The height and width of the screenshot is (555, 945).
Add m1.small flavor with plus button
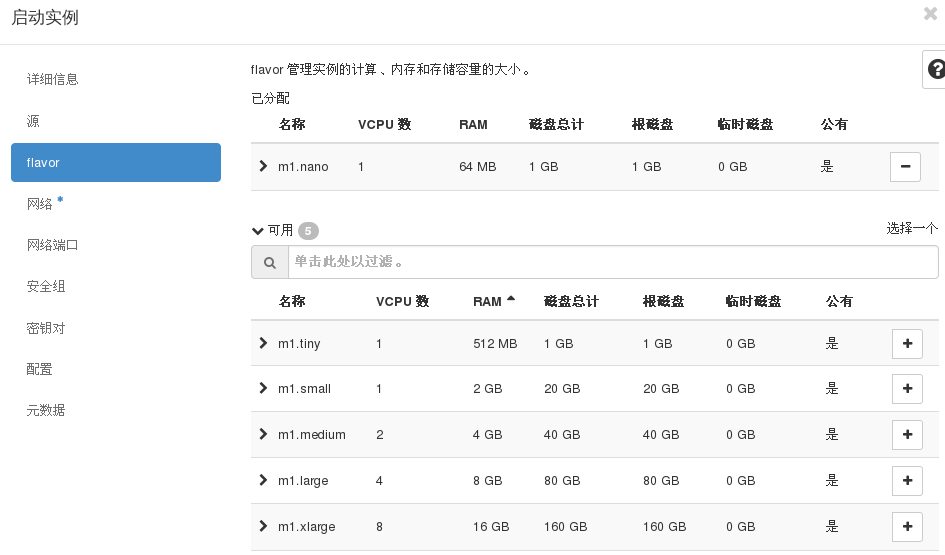pyautogui.click(x=907, y=389)
